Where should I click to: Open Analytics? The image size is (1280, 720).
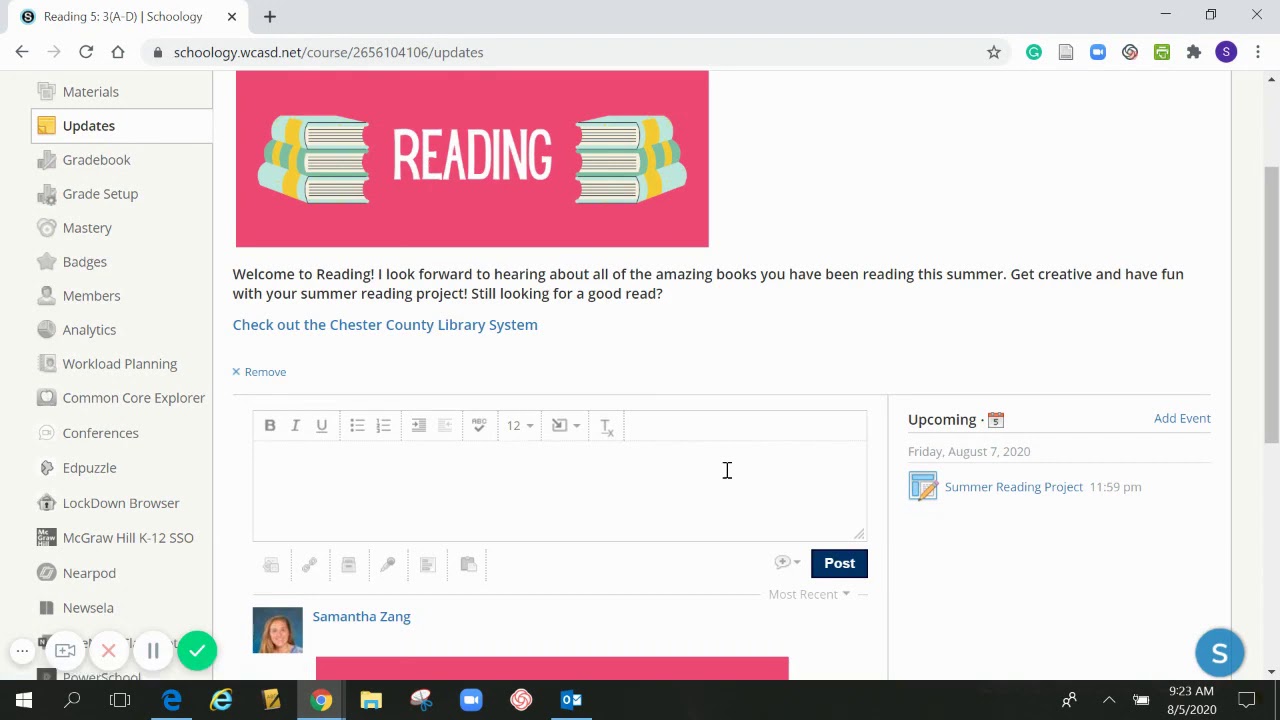[89, 330]
